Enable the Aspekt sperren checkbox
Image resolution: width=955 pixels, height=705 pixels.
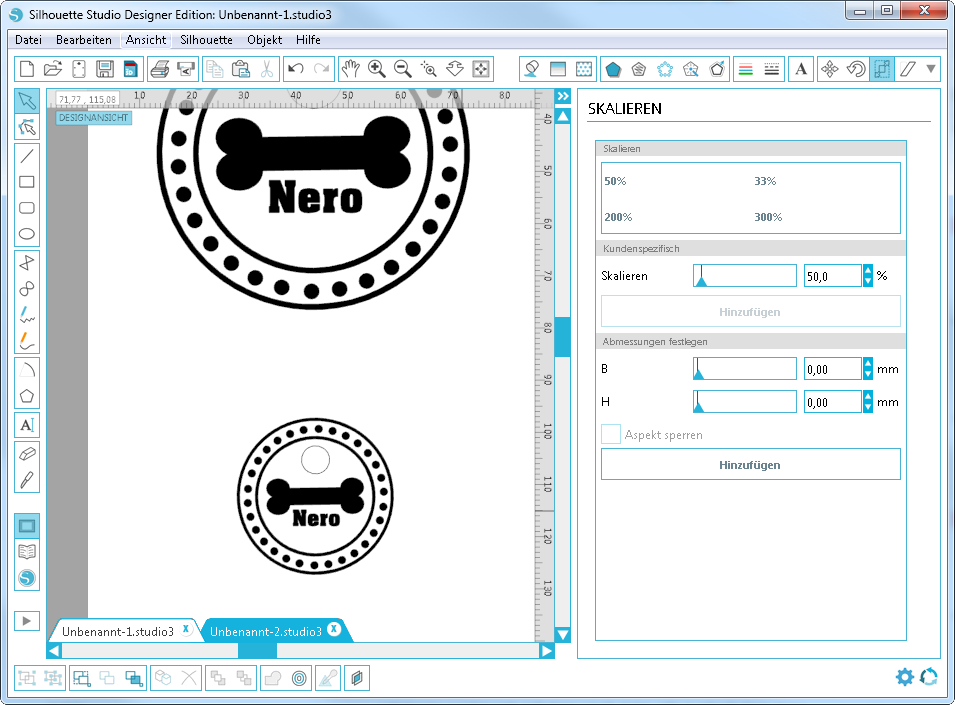[x=611, y=435]
